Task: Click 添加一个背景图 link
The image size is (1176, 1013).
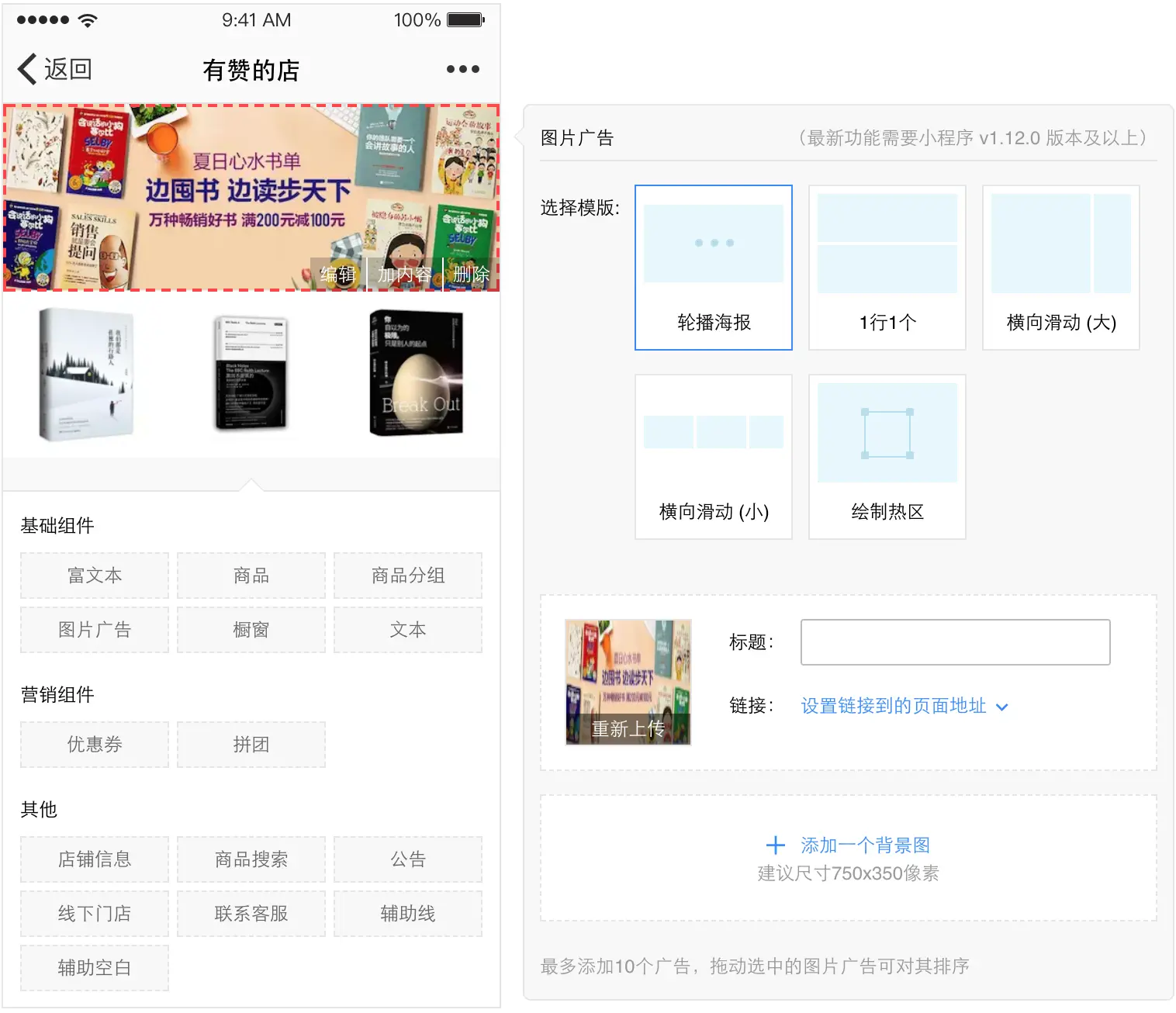Action: click(x=865, y=845)
